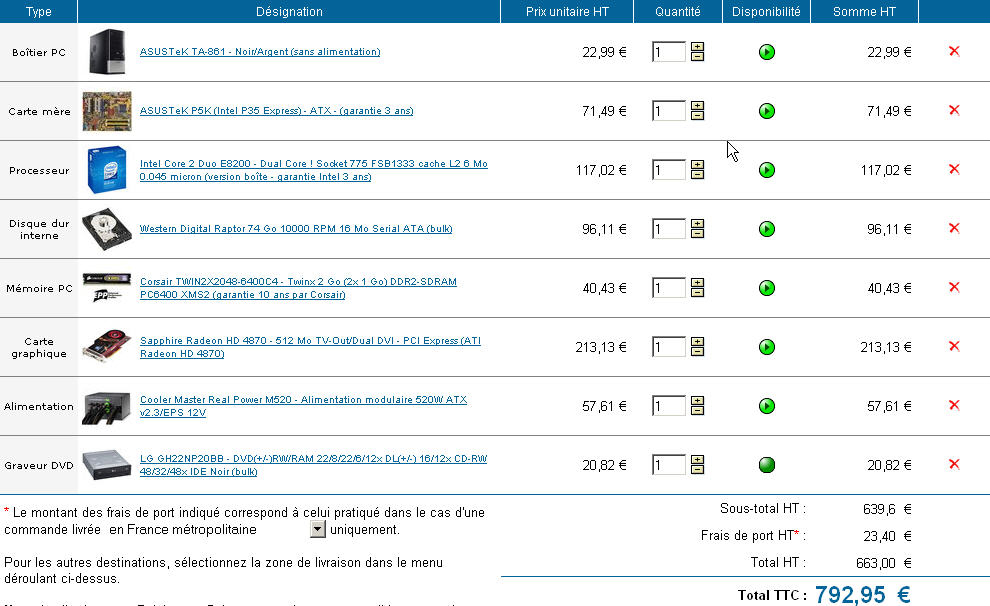Click availability icon for Corsair memory row
Viewport: 990px width, 606px height.
click(x=766, y=288)
